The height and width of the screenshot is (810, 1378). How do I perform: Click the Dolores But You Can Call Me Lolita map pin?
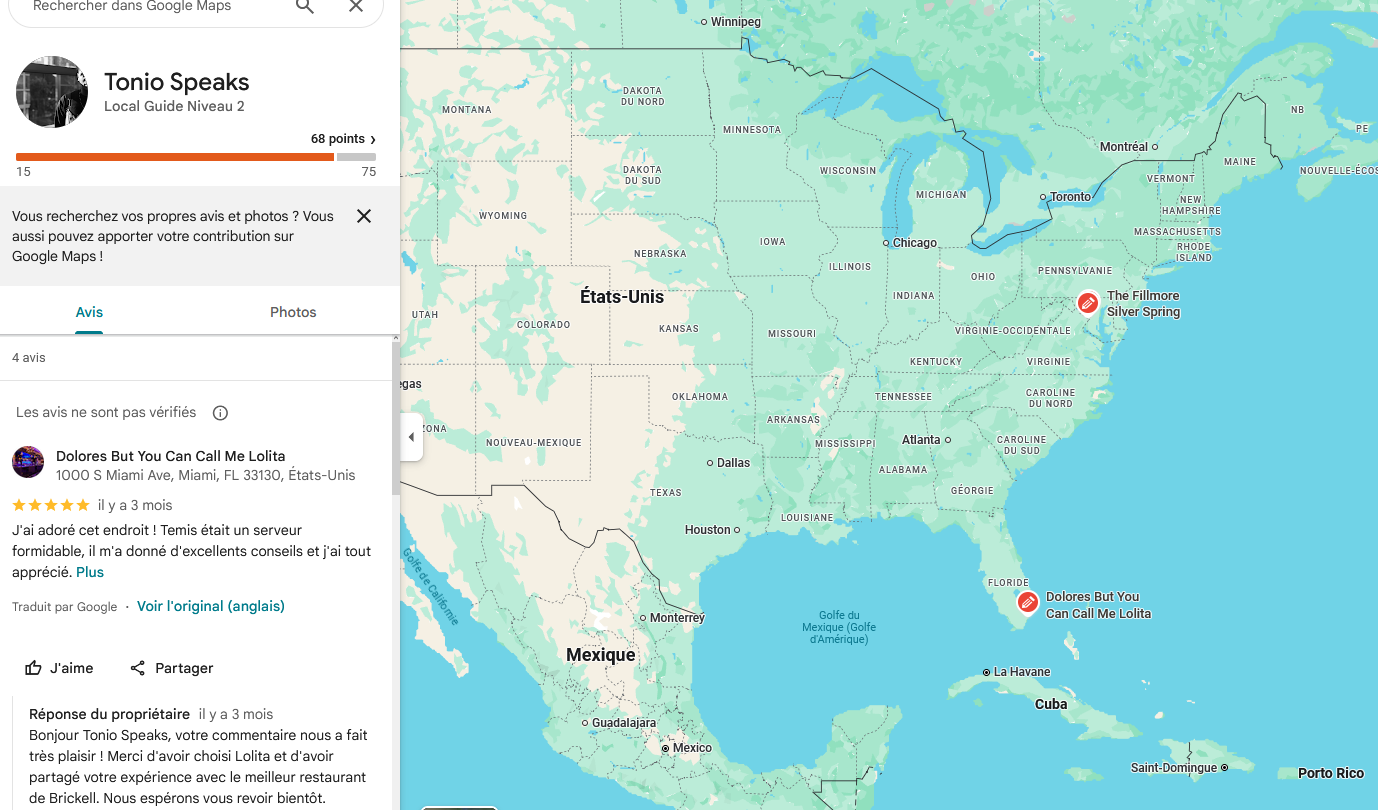click(1027, 602)
